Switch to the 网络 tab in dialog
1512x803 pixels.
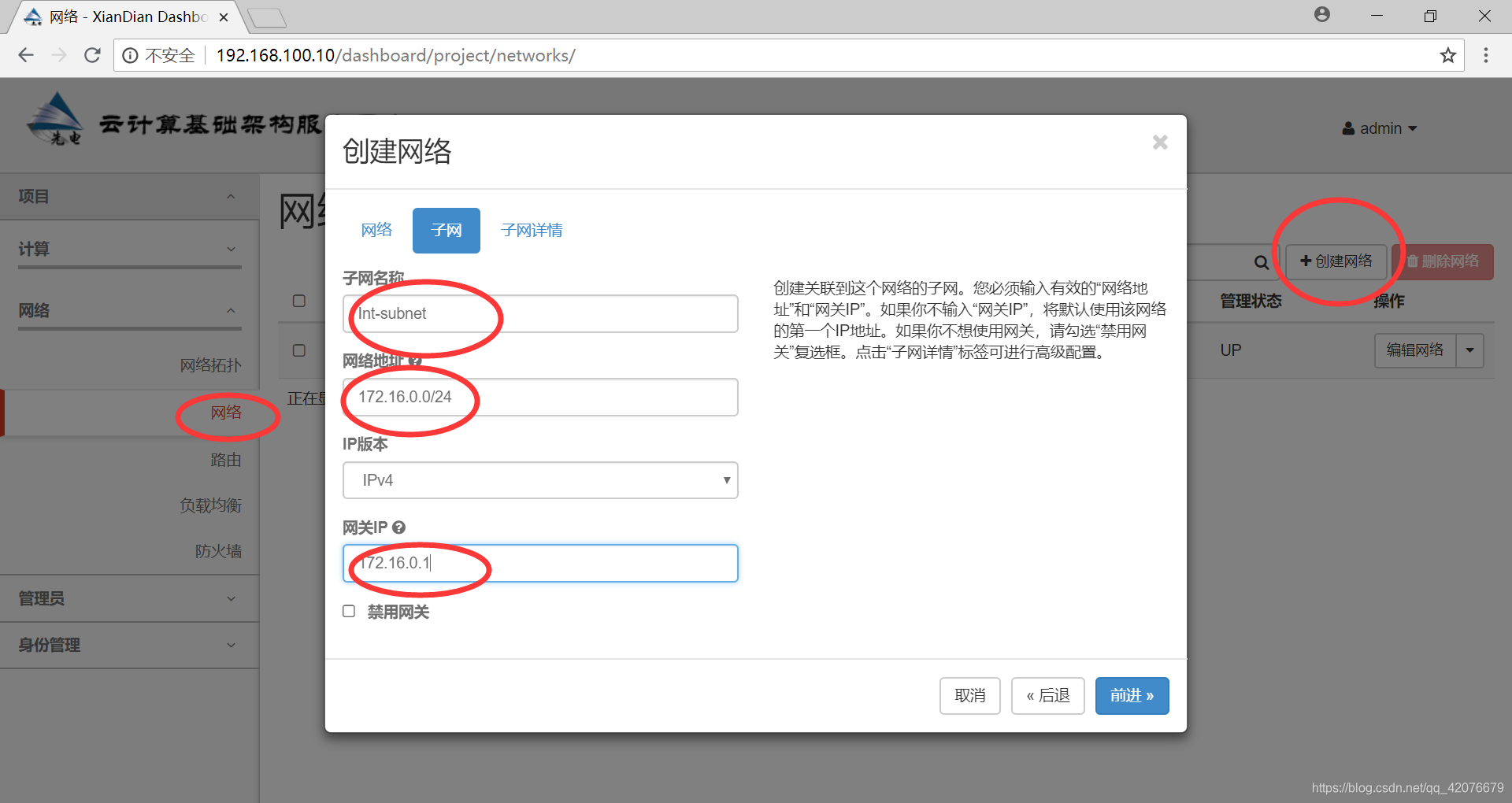click(x=376, y=230)
